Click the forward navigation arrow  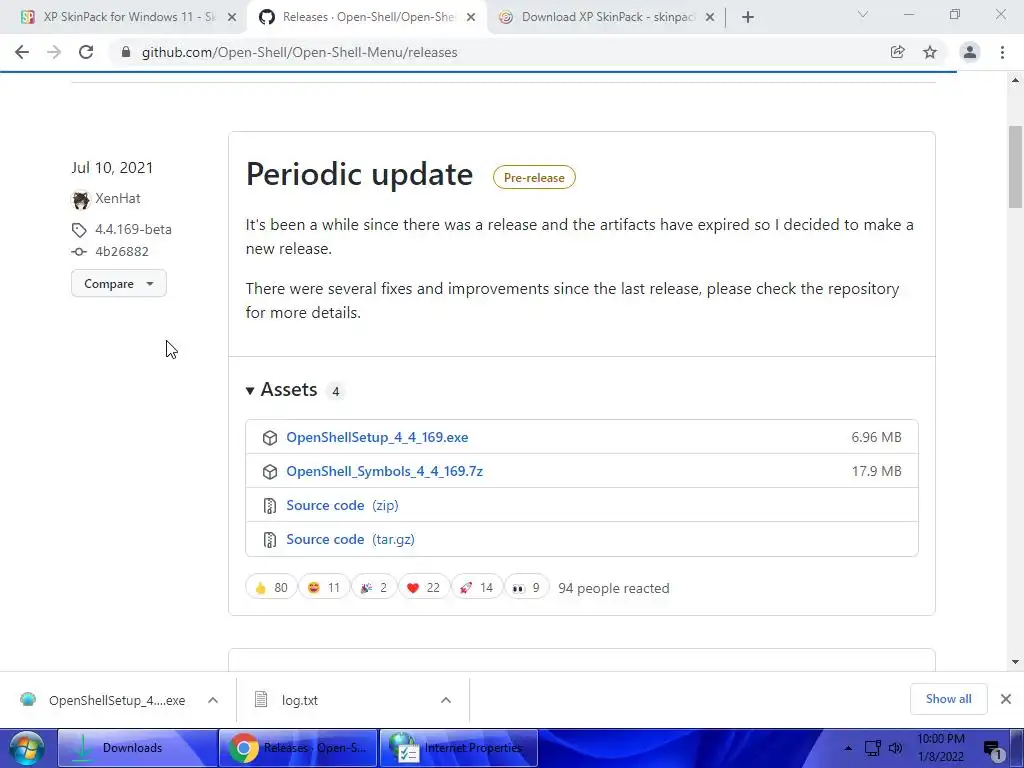click(x=54, y=52)
